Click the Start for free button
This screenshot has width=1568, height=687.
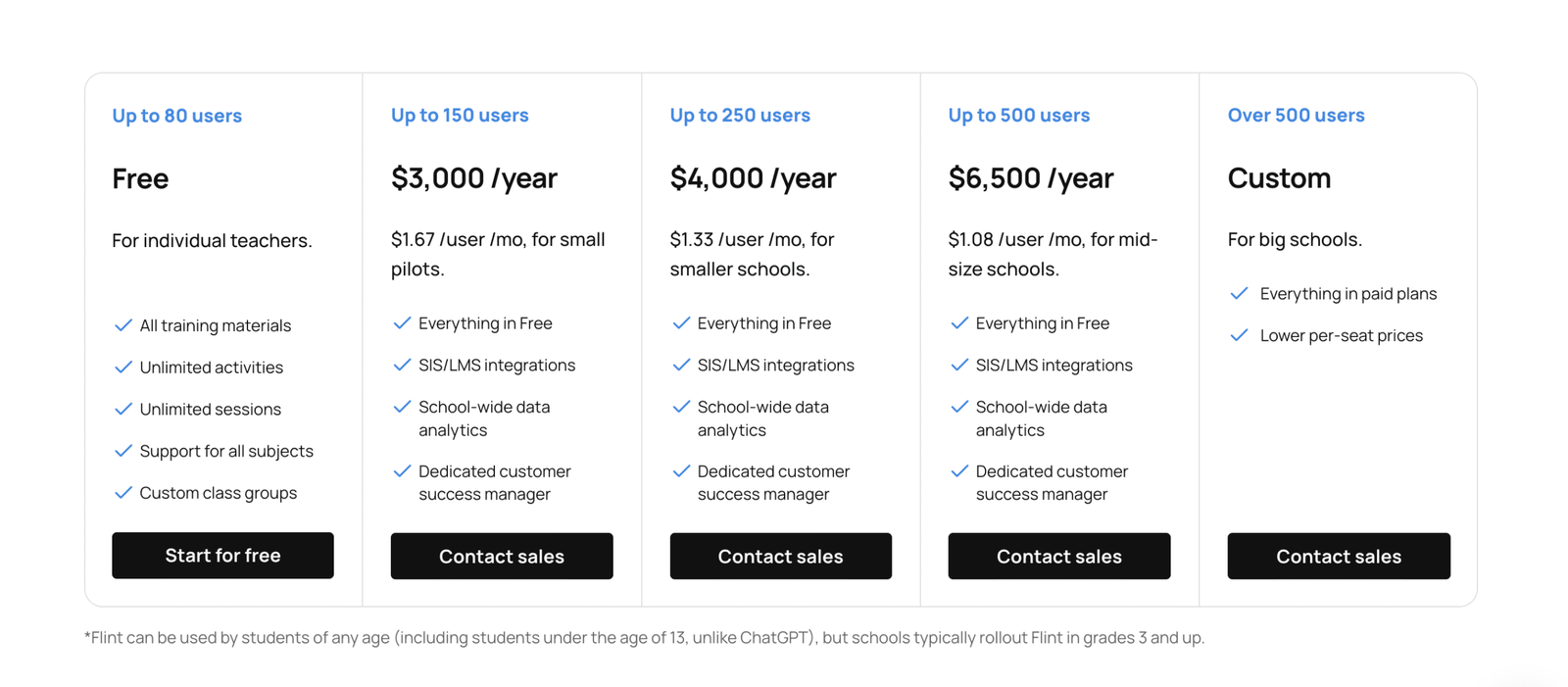click(222, 556)
